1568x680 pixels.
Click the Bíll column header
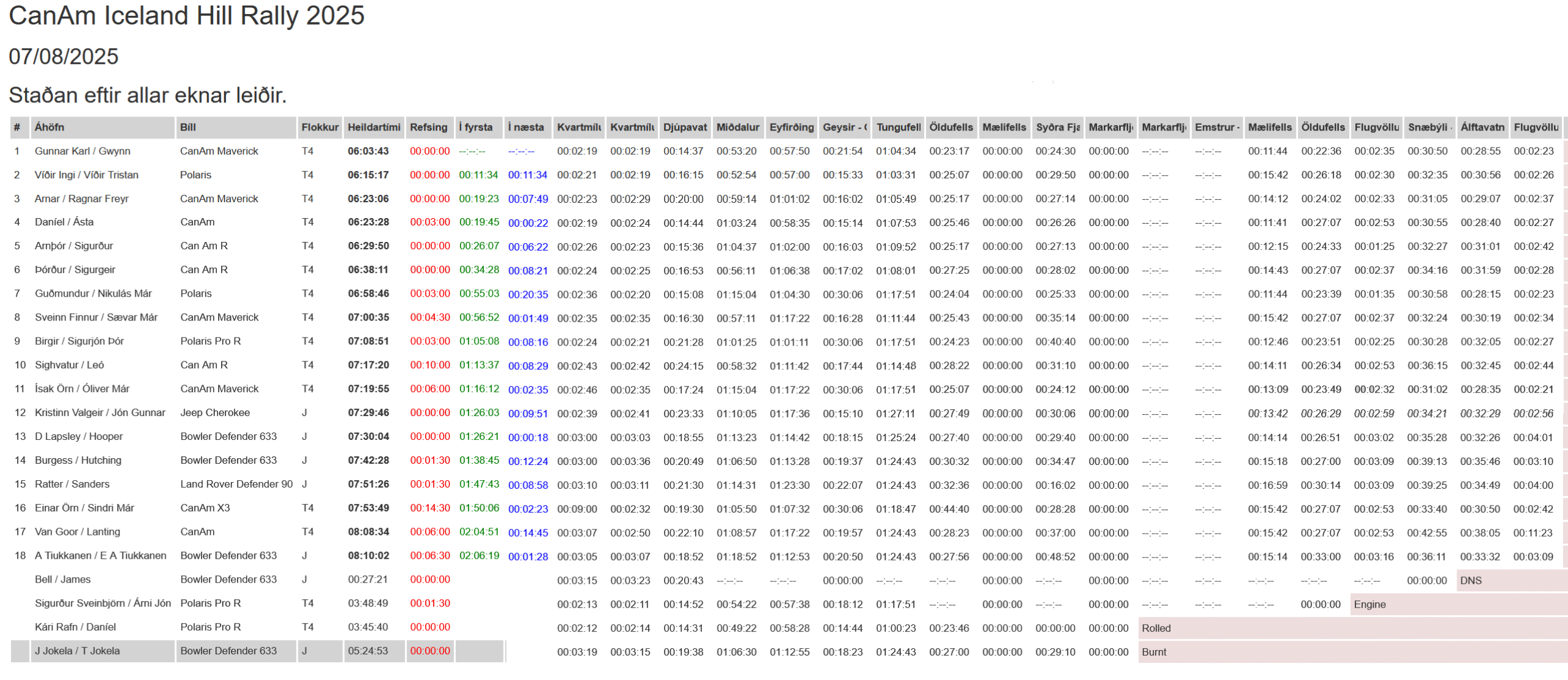pos(188,127)
